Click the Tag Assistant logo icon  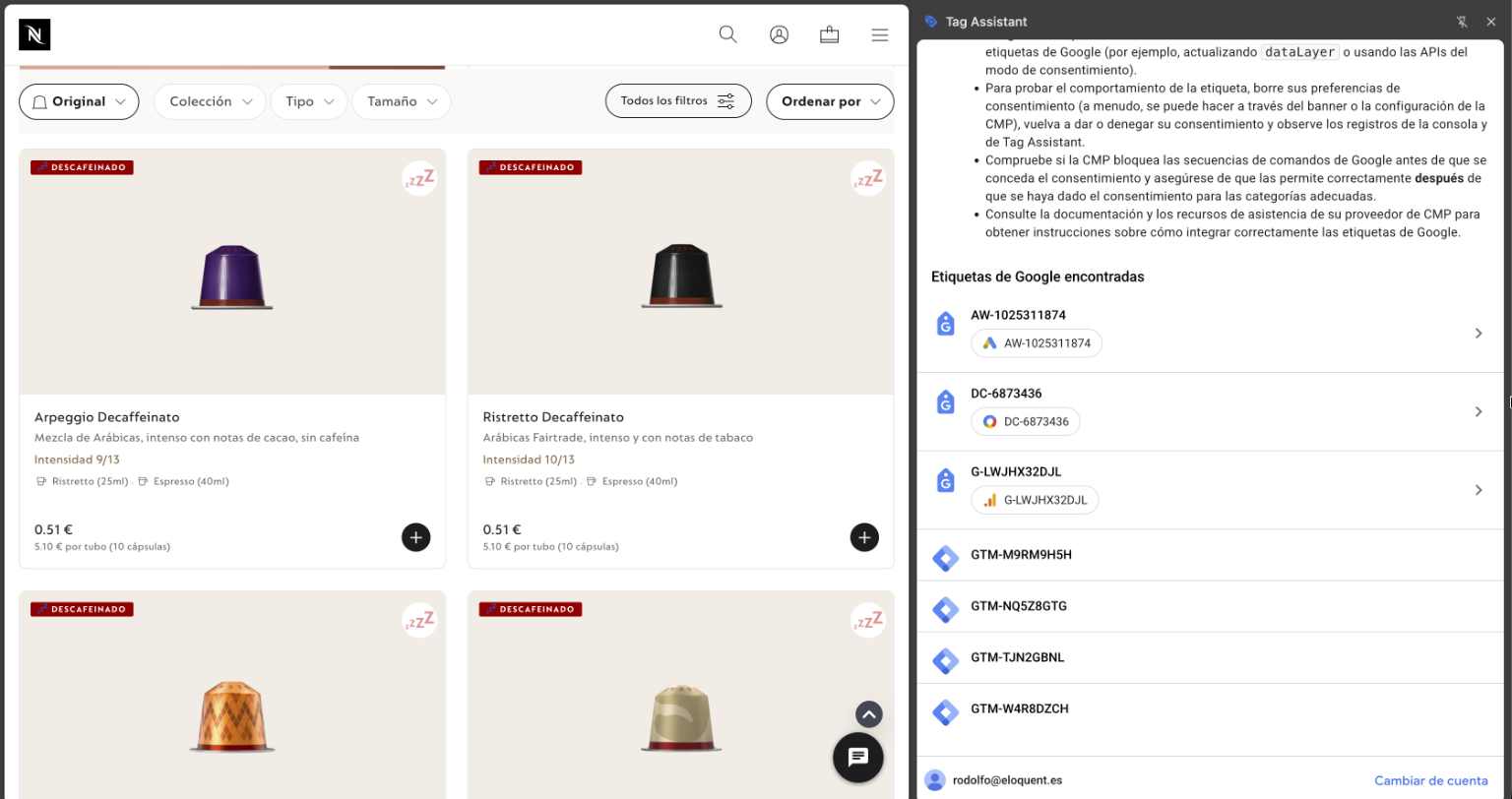pos(931,22)
